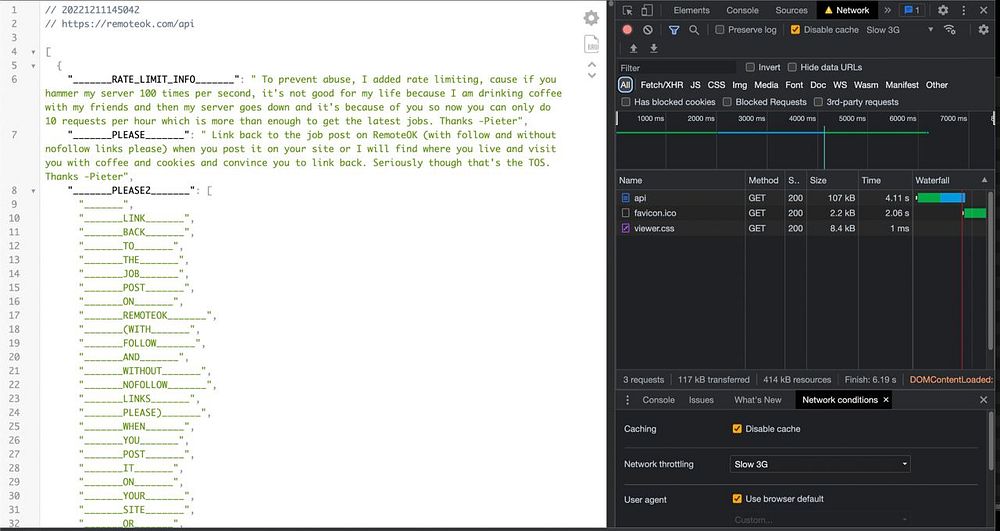This screenshot has height=531, width=1000.
Task: Close the Network conditions drawer tab
Action: point(885,400)
